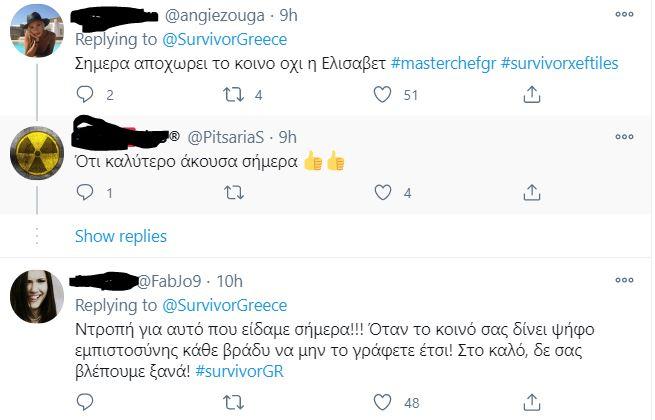Share the @PitsariaS tweet
The height and width of the screenshot is (420, 655).
532,192
